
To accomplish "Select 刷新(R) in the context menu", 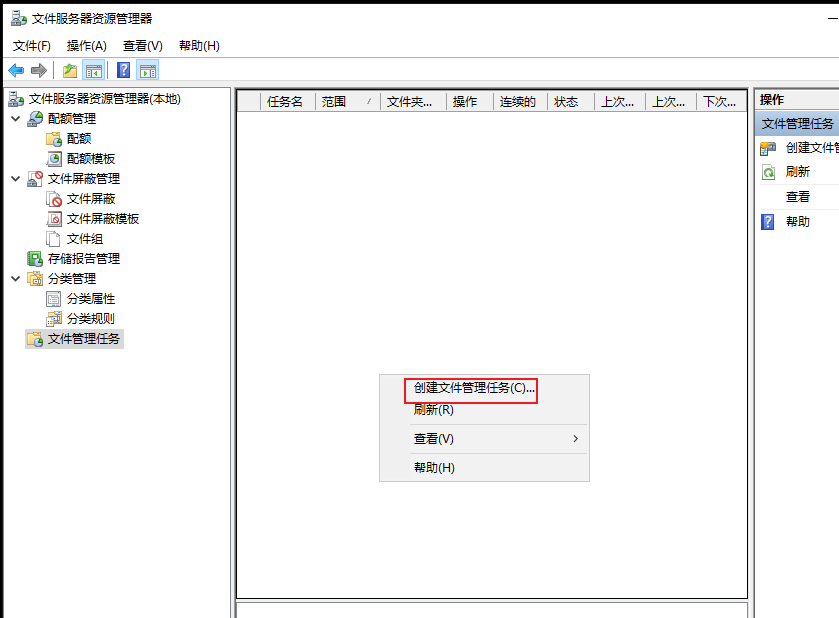I will coord(433,410).
